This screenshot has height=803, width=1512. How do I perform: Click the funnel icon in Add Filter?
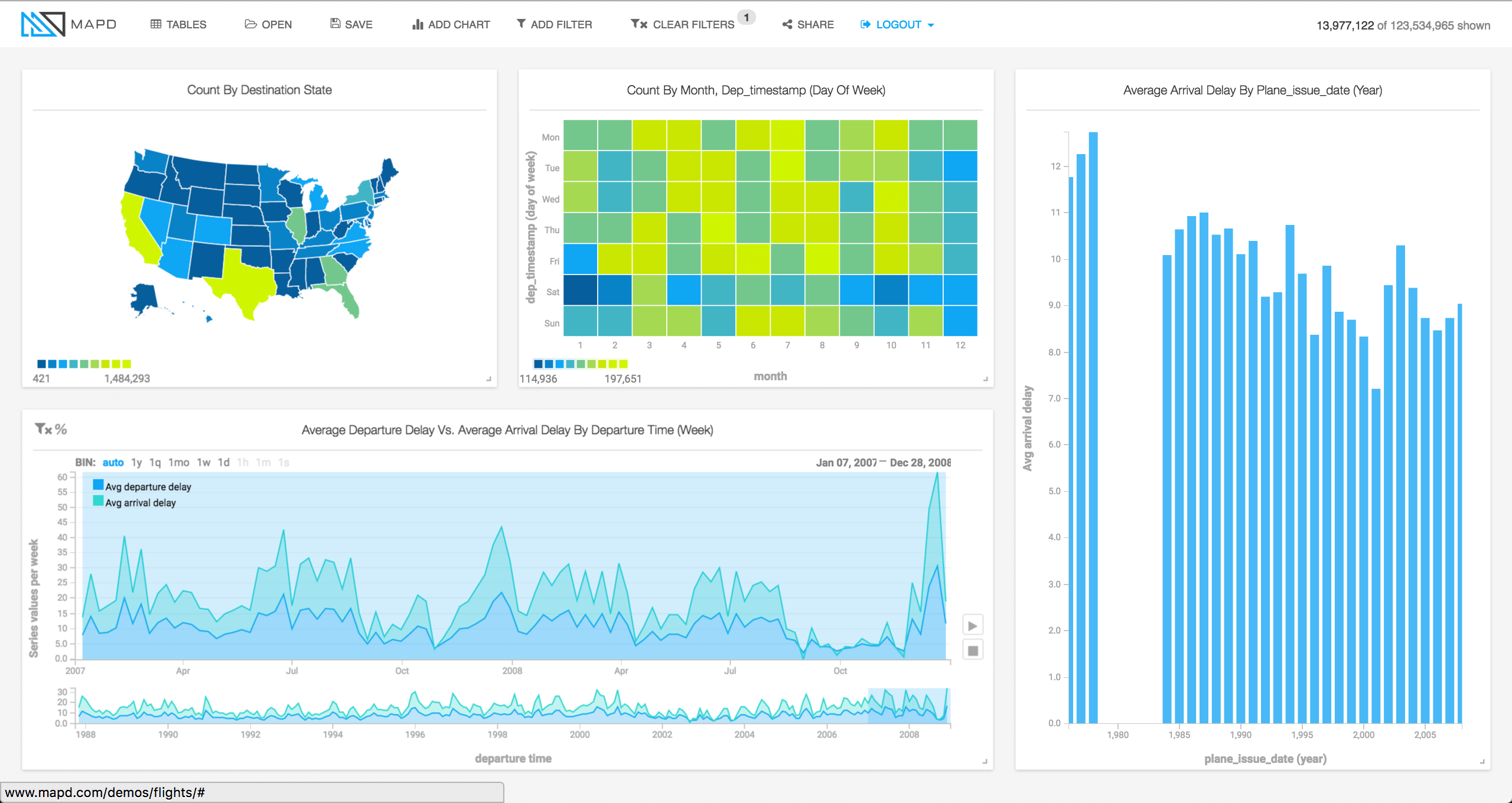521,24
